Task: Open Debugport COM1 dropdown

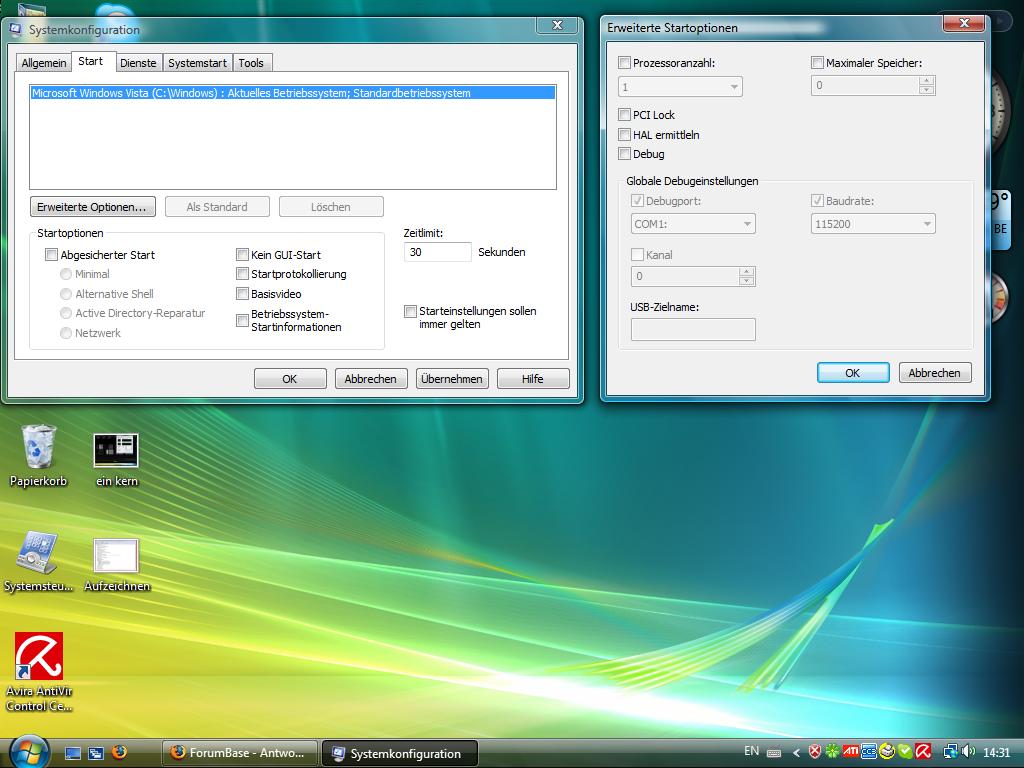Action: [x=693, y=223]
